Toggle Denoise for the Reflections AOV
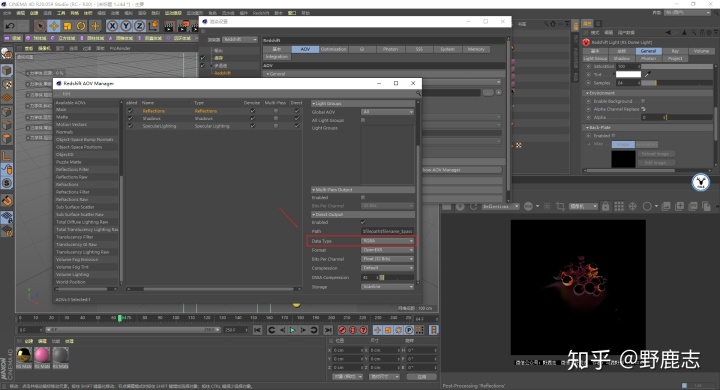Image resolution: width=720 pixels, height=390 pixels. pyautogui.click(x=252, y=111)
